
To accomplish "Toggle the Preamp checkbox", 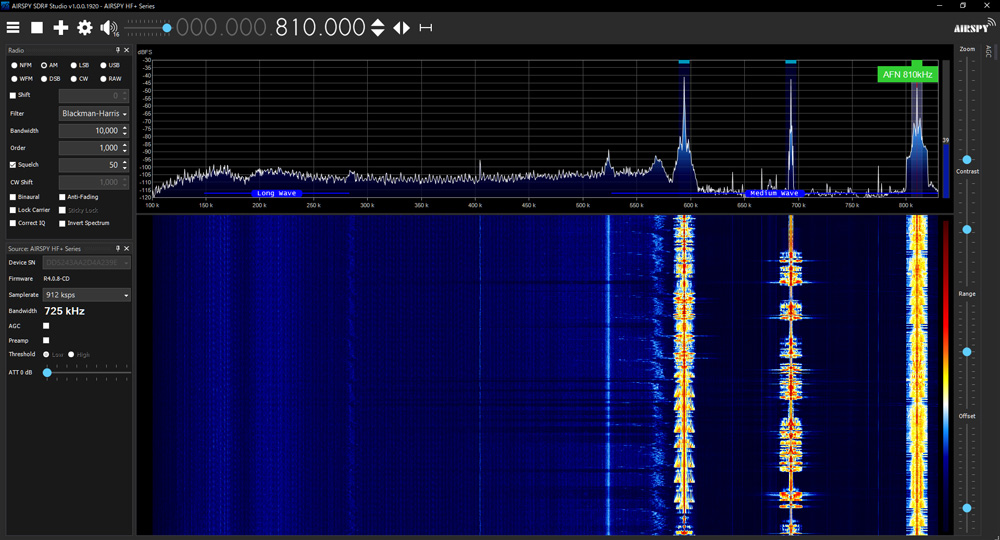I will pyautogui.click(x=46, y=340).
